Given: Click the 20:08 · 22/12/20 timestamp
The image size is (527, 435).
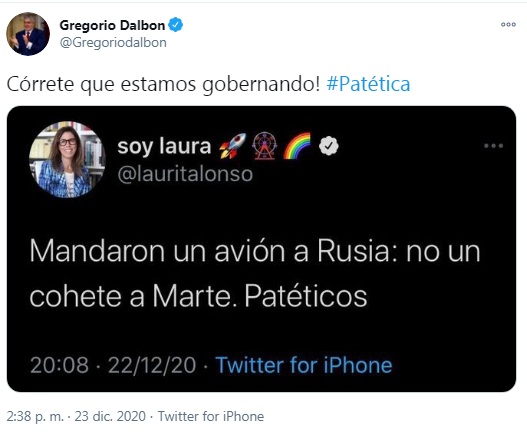Looking at the screenshot, I should pyautogui.click(x=113, y=365).
